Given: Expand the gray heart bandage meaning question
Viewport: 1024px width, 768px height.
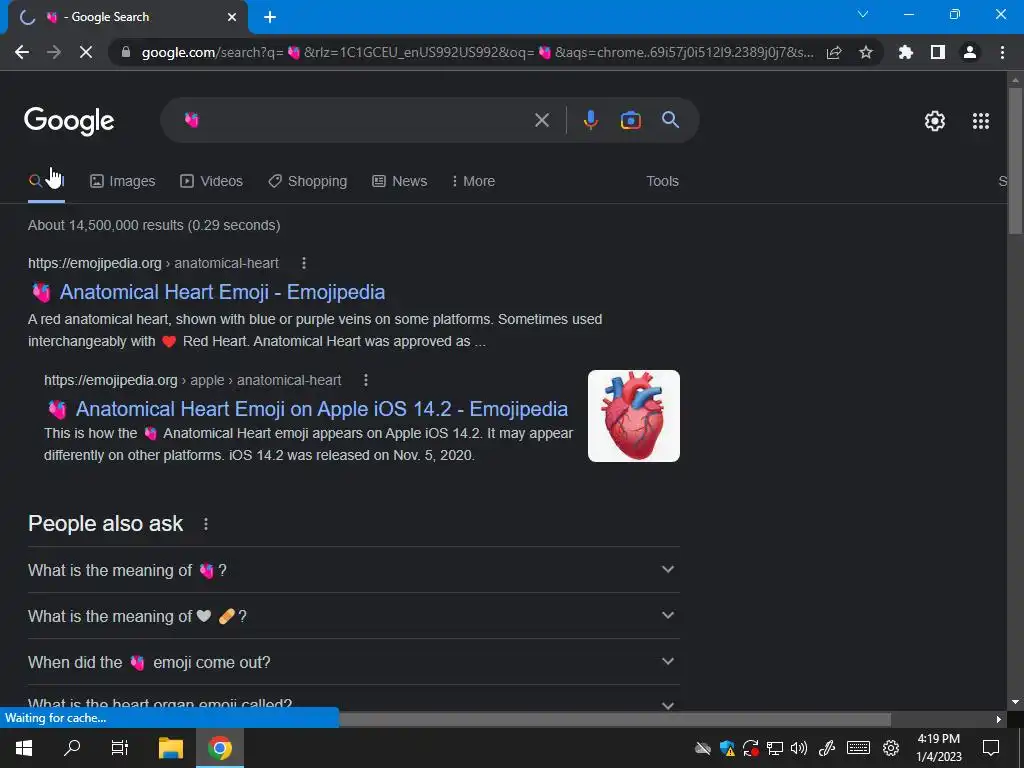Looking at the screenshot, I should coord(353,616).
